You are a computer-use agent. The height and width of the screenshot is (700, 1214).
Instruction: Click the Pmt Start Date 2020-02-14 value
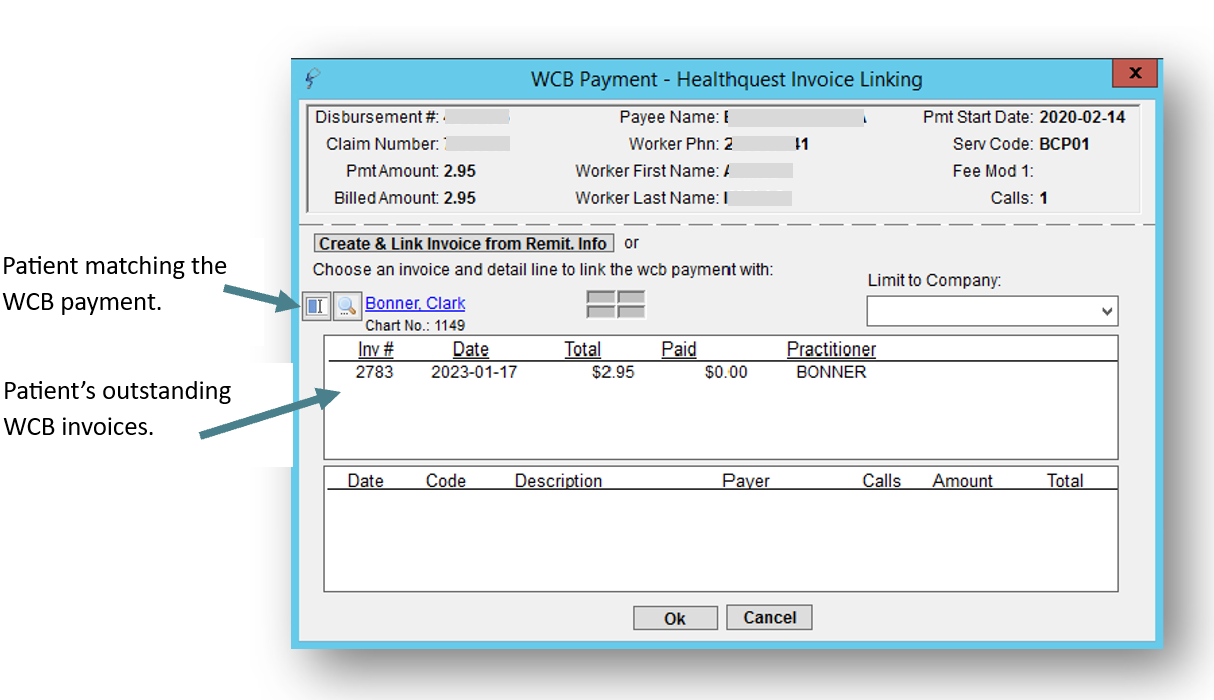1082,117
